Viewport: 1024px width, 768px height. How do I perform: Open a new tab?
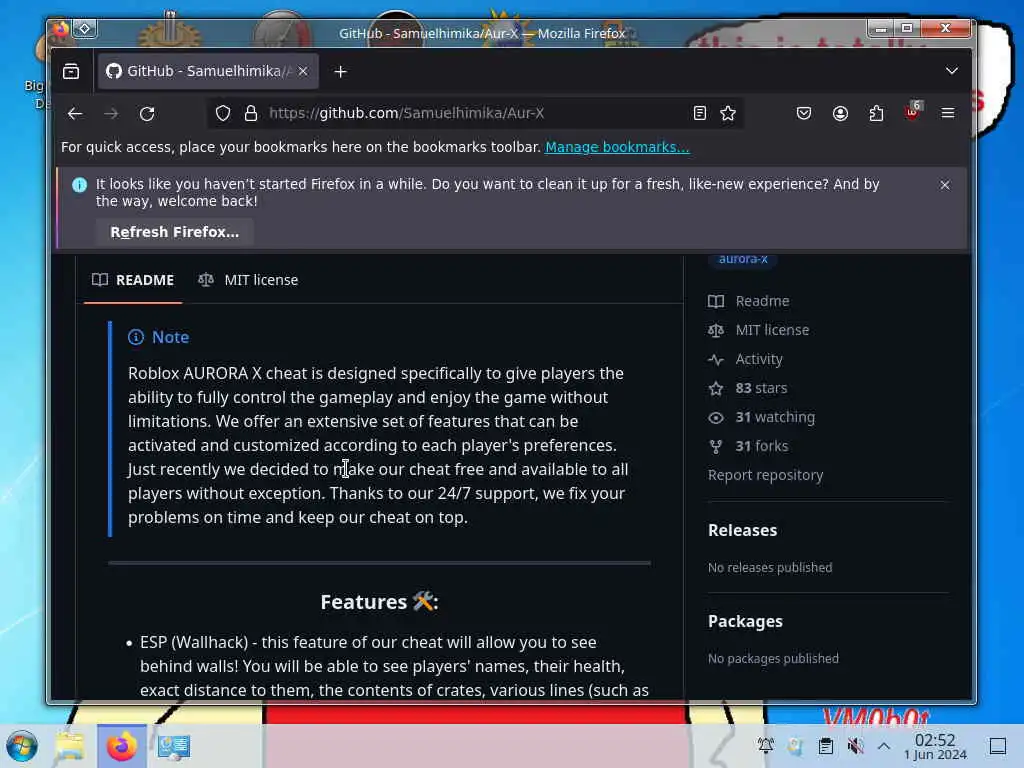pos(340,71)
